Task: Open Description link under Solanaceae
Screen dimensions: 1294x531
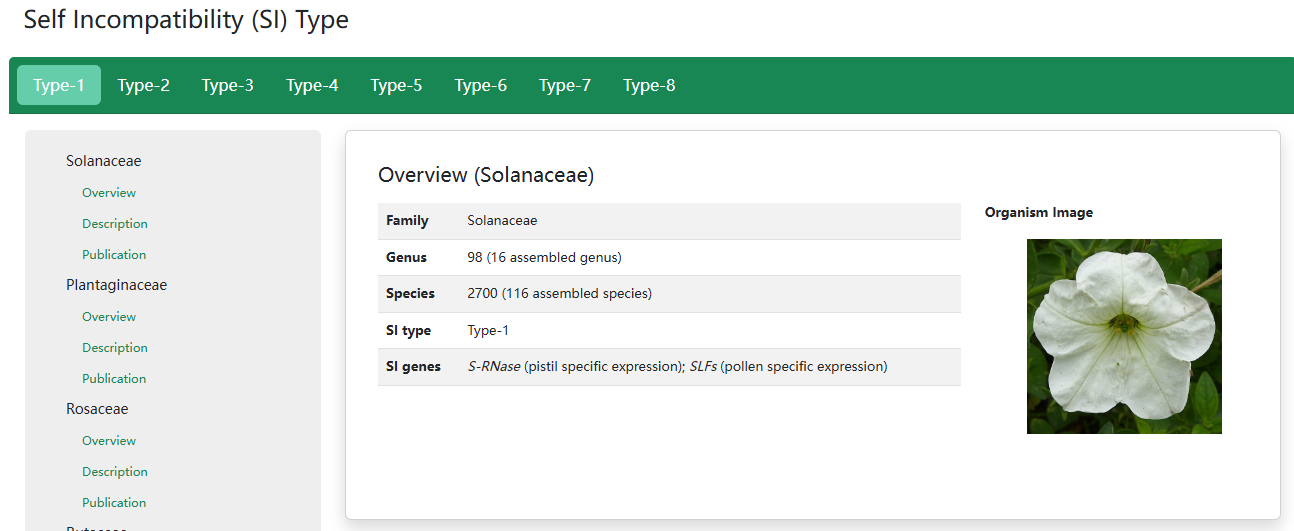Action: [x=115, y=224]
